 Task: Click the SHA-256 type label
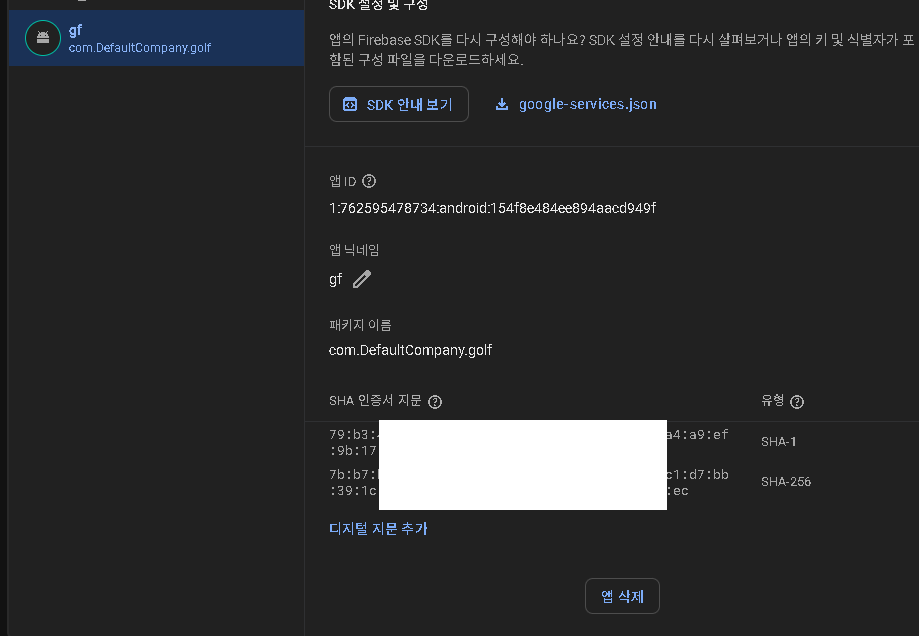pos(786,482)
